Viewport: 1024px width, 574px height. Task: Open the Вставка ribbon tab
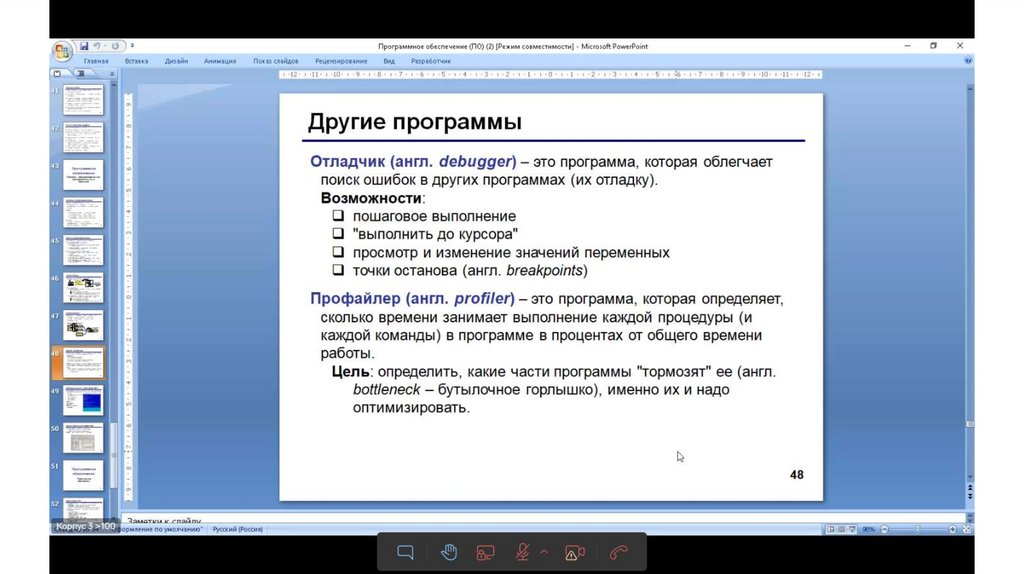click(136, 61)
